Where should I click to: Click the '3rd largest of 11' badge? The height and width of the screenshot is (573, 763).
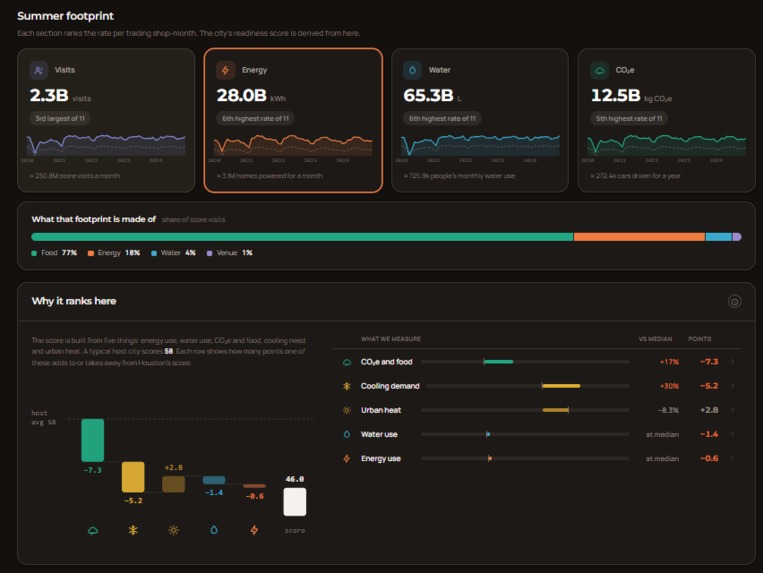pyautogui.click(x=60, y=118)
